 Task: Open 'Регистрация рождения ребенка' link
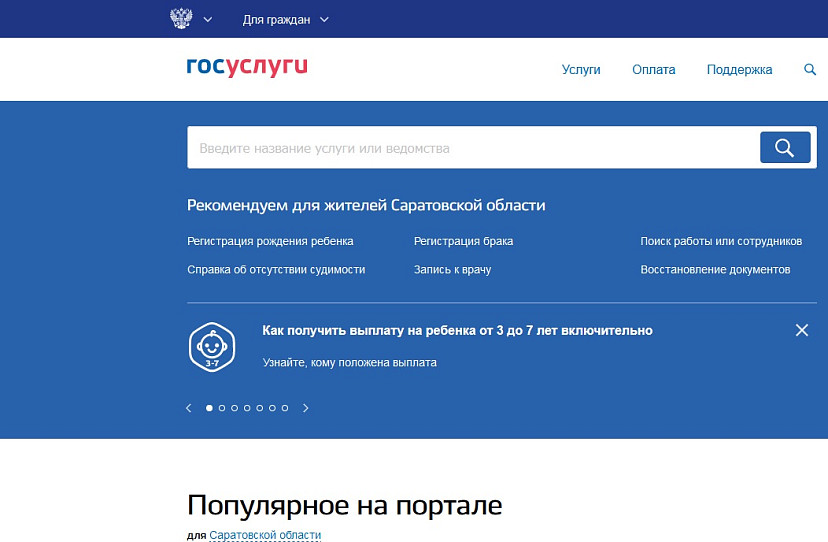pos(270,241)
